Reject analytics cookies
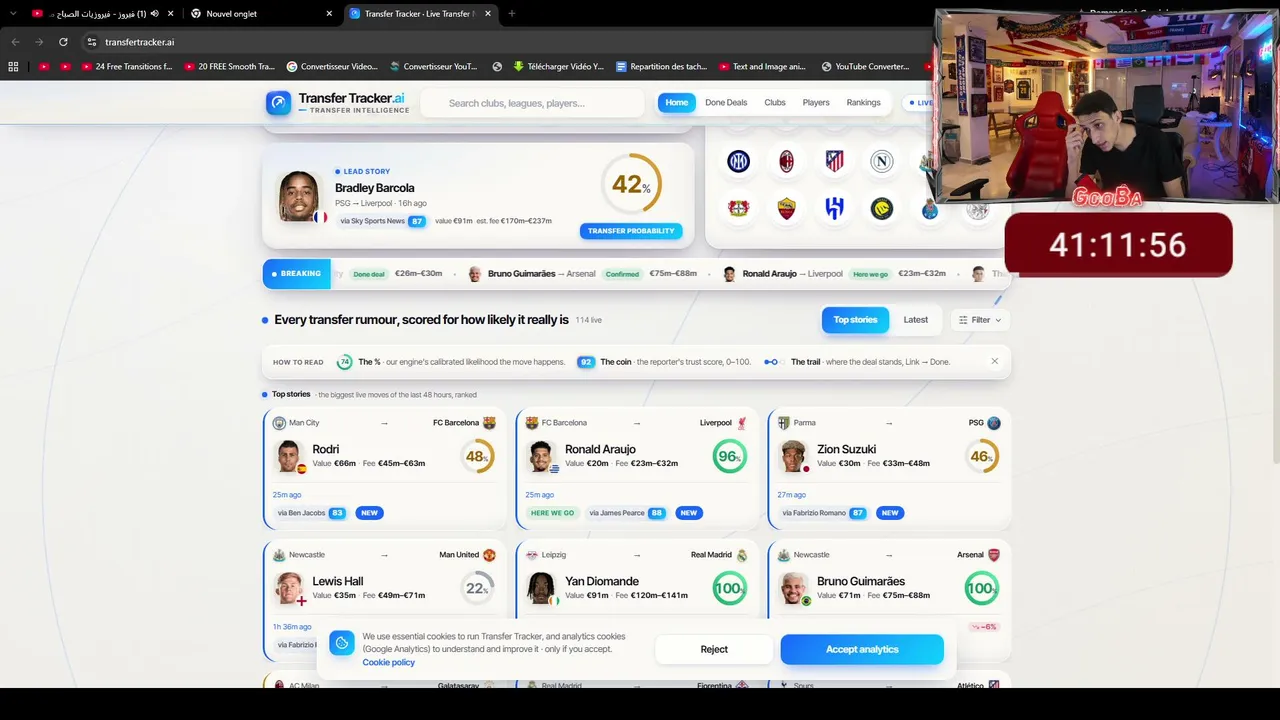Viewport: 1280px width, 720px height. [714, 649]
